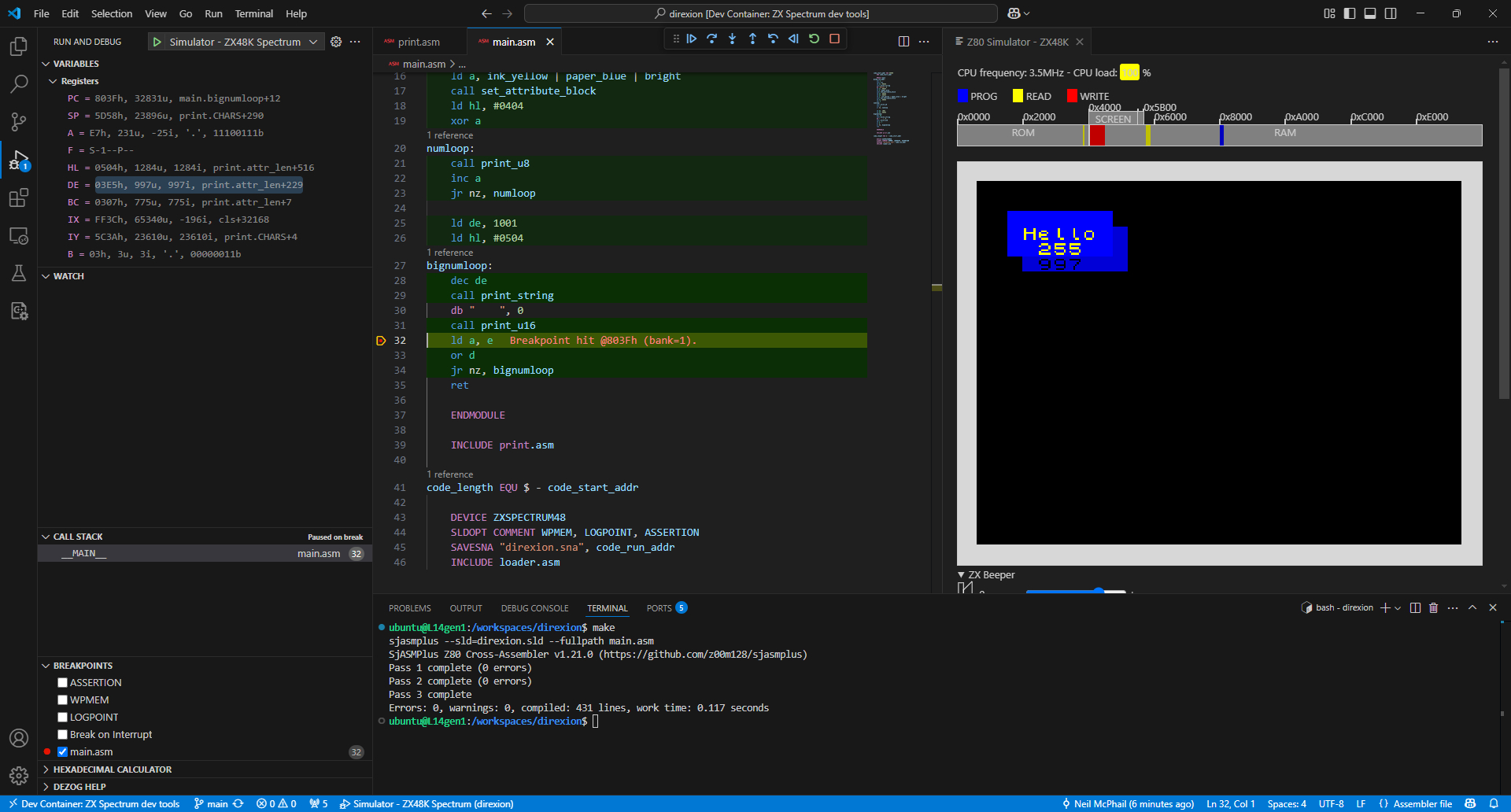Close the main.asm editor tab

(x=550, y=42)
